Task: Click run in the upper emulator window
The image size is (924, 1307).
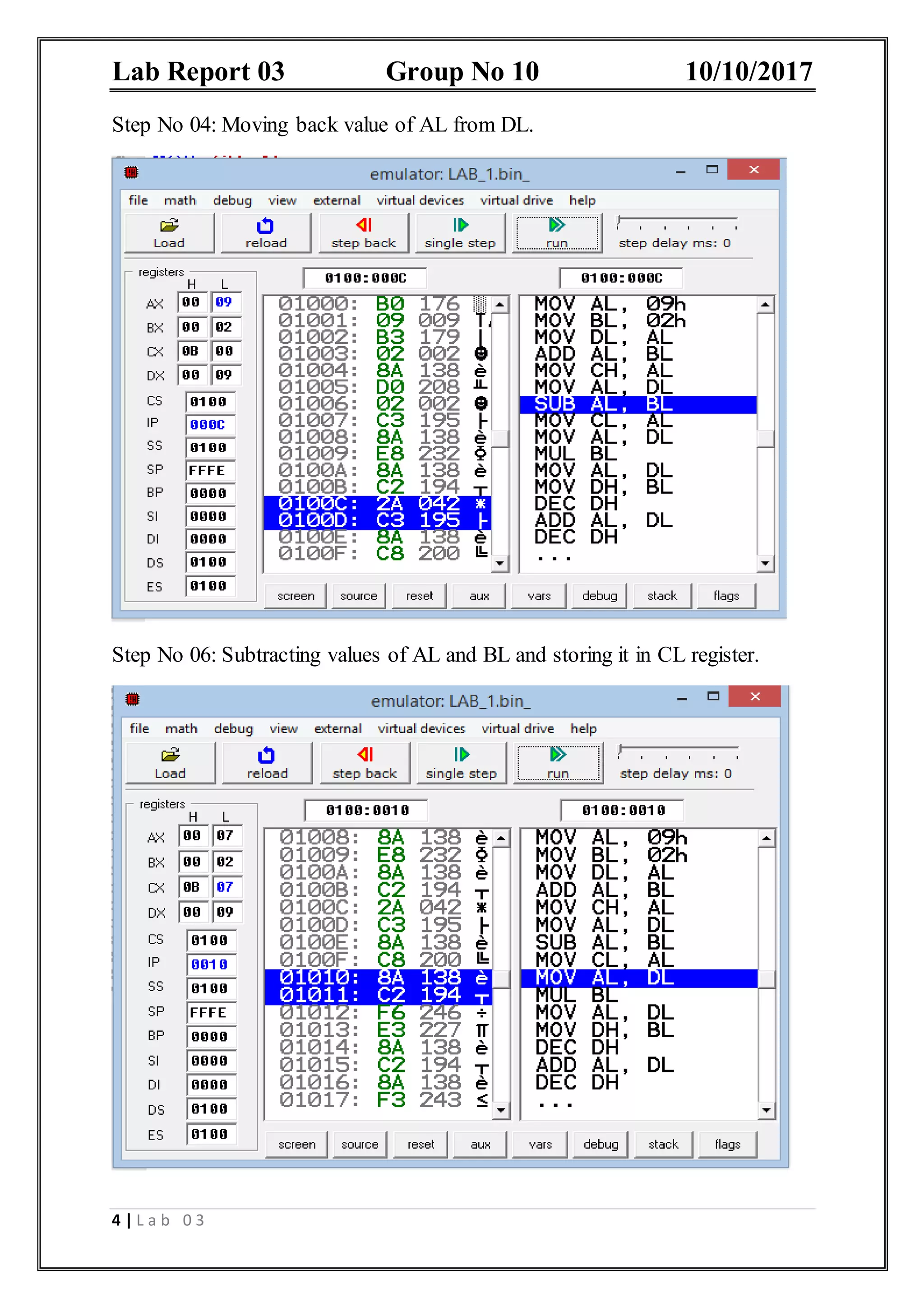Action: pos(558,233)
